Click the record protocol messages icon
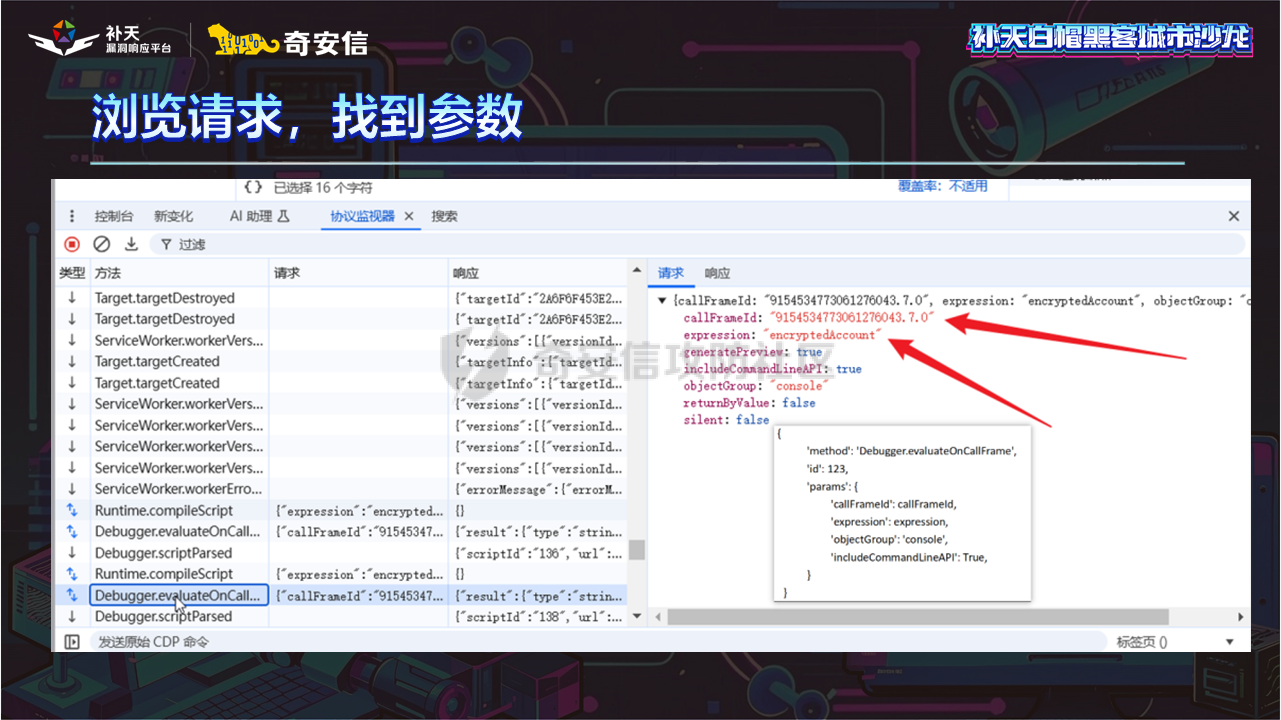This screenshot has height=720, width=1281. [x=72, y=244]
